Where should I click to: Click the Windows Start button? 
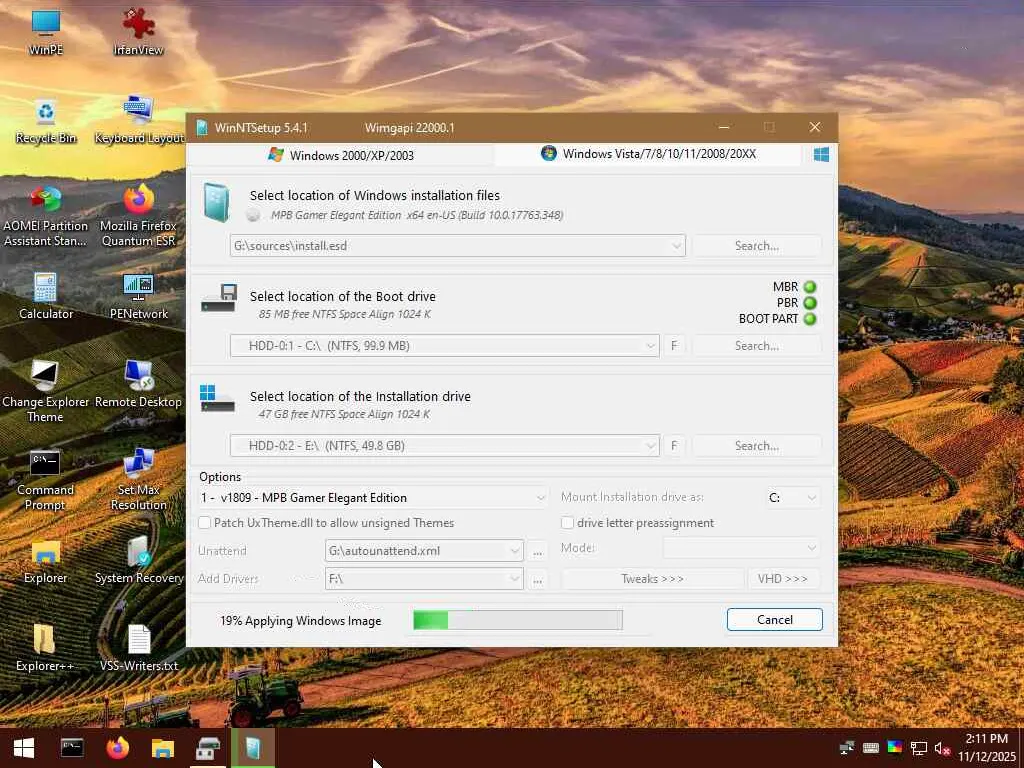(x=24, y=748)
